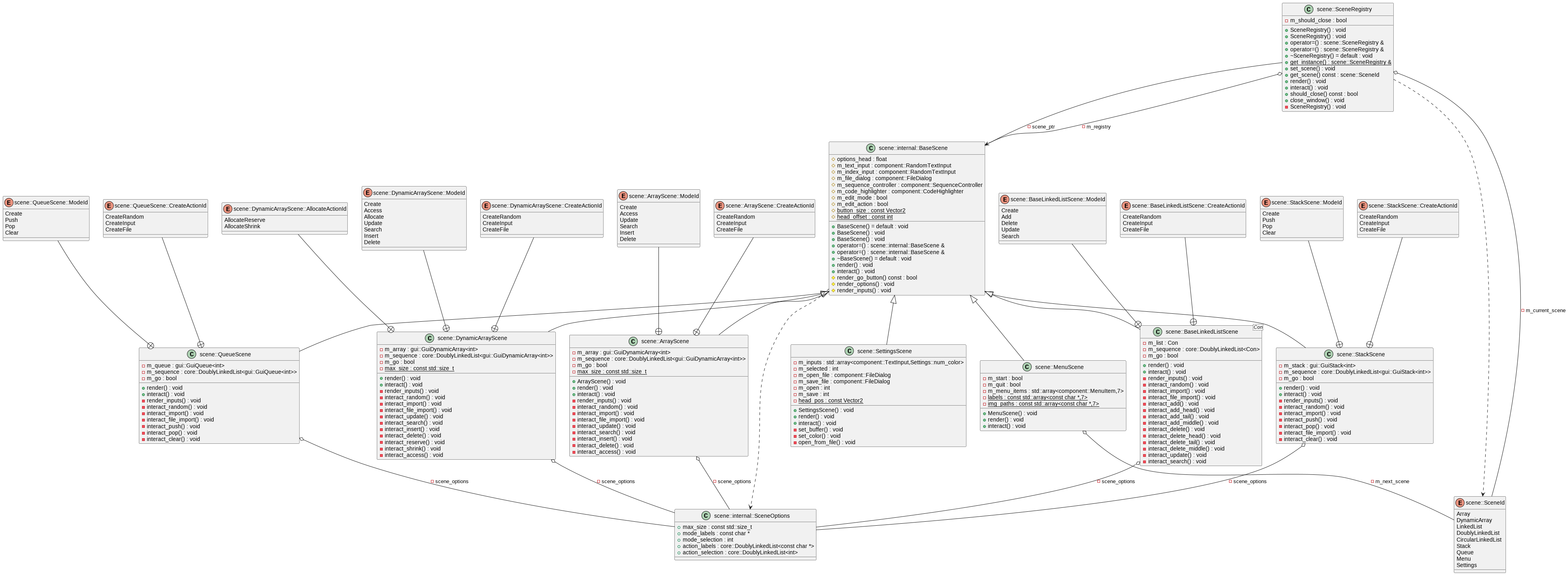Click the SettingsScene class icon
This screenshot has width=1568, height=575.
[x=849, y=351]
